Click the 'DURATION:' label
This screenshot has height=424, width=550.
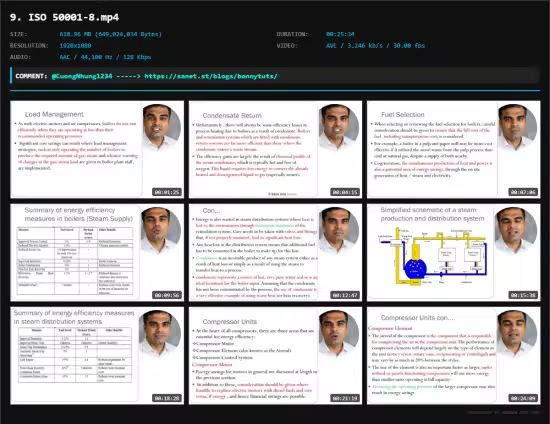pos(292,34)
